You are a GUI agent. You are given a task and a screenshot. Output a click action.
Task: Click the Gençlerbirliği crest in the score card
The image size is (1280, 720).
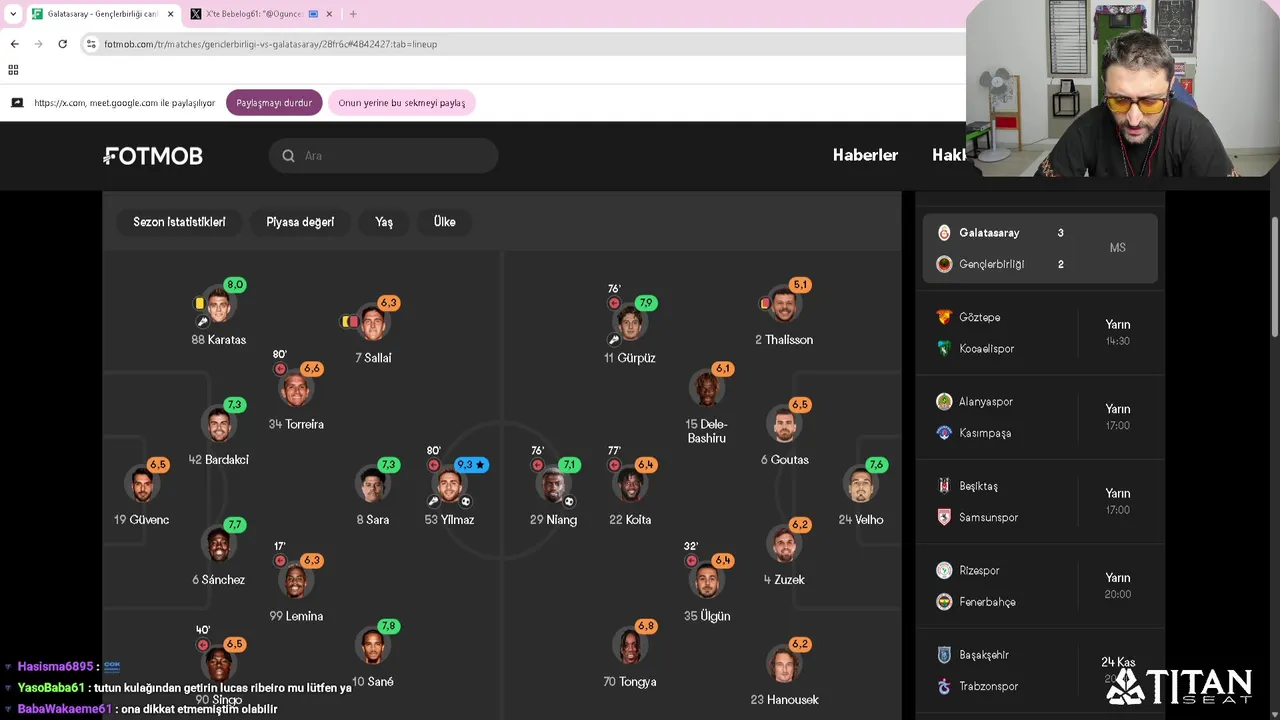944,264
